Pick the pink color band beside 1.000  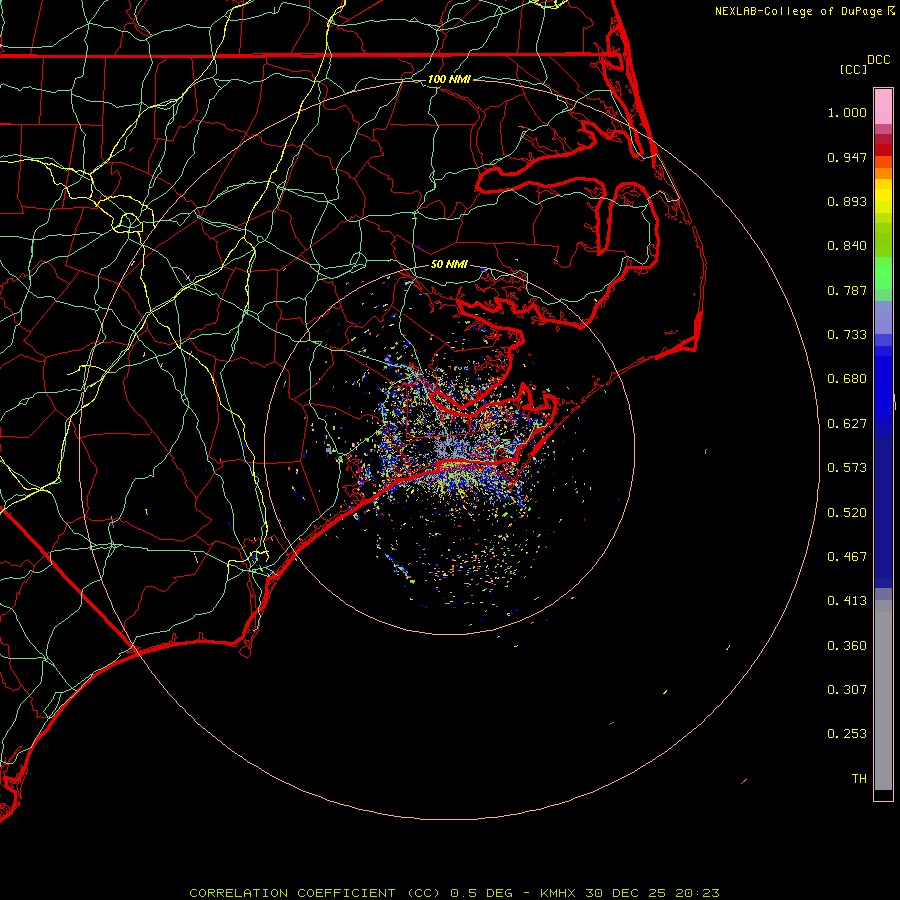point(883,107)
